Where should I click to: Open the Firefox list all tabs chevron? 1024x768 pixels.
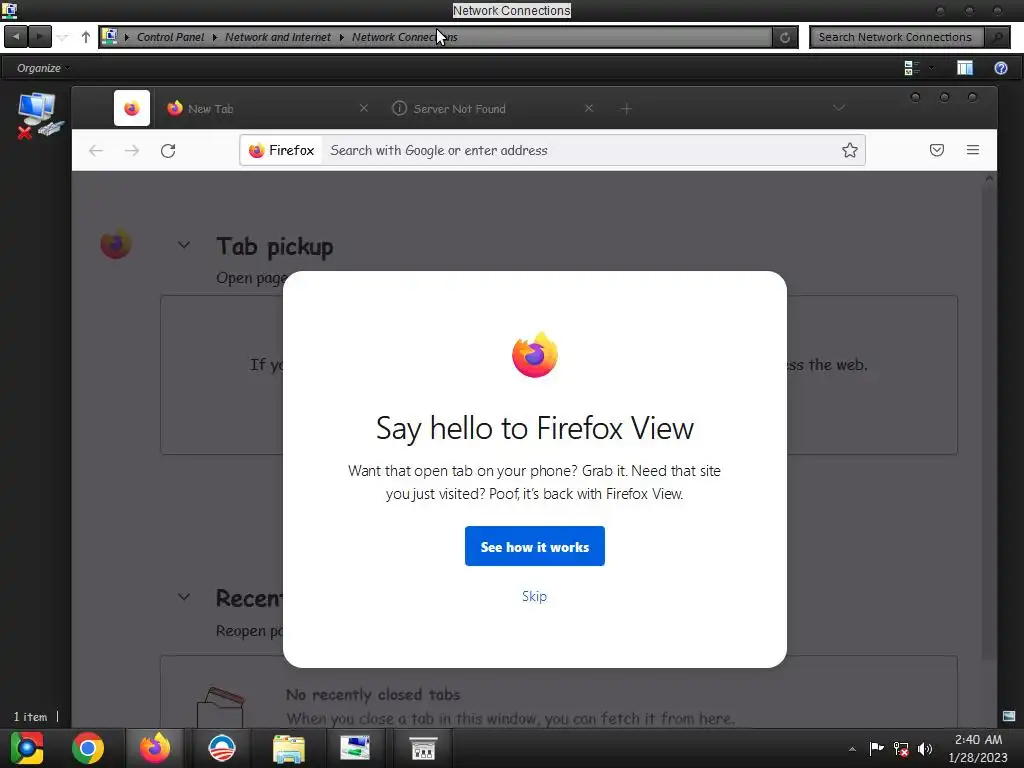[x=839, y=108]
